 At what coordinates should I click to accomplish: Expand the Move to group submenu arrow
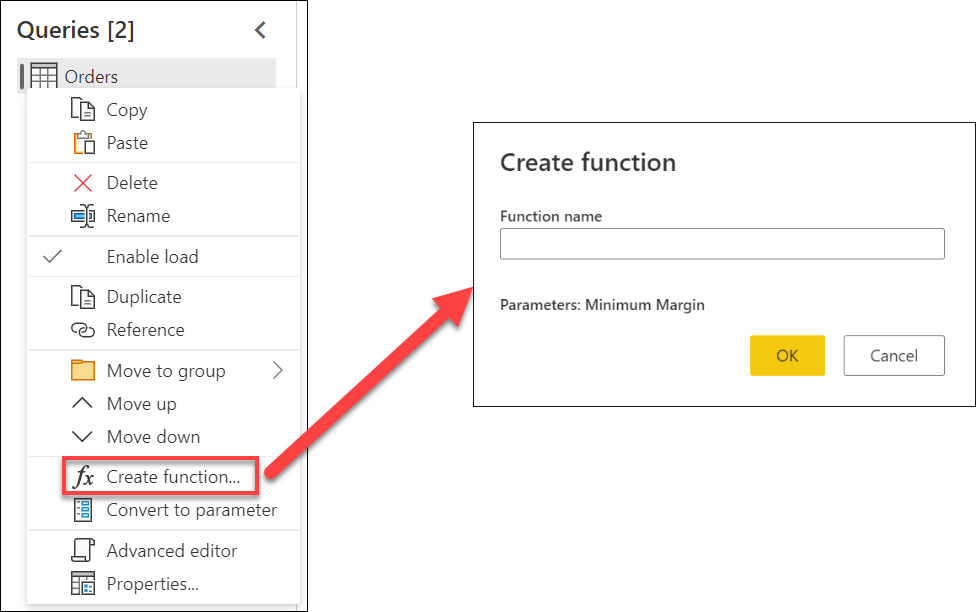[278, 370]
